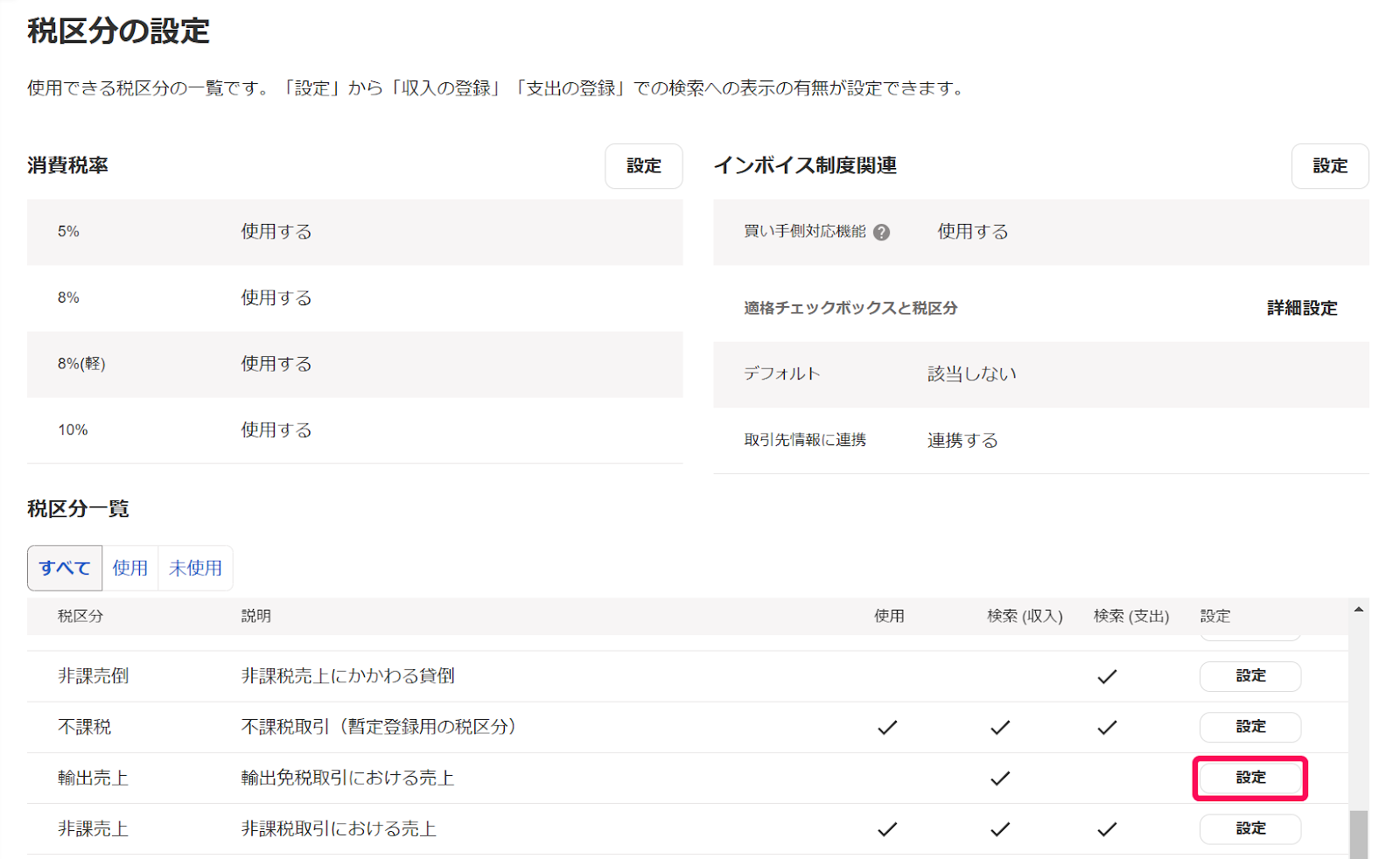The width and height of the screenshot is (1400, 859).
Task: Click the 税区分 column header
Action: point(80,616)
